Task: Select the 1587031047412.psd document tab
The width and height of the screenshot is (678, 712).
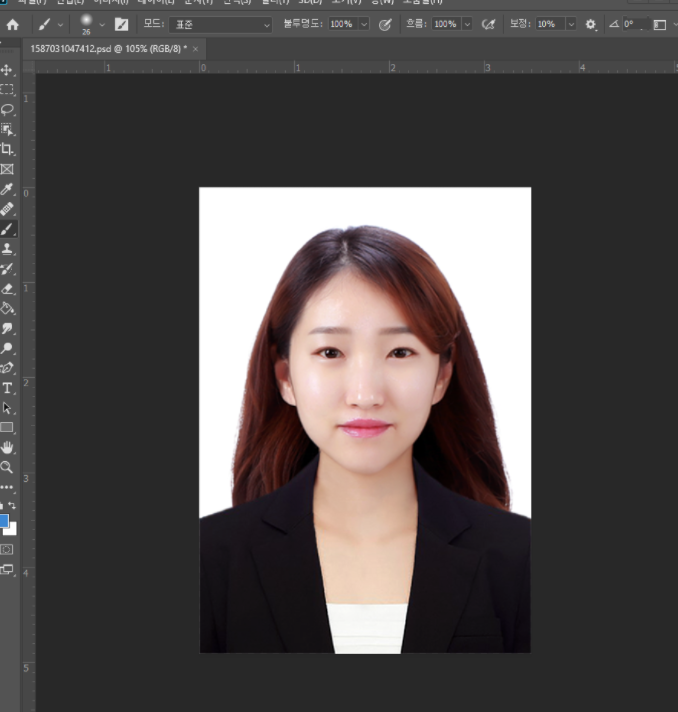Action: [109, 49]
